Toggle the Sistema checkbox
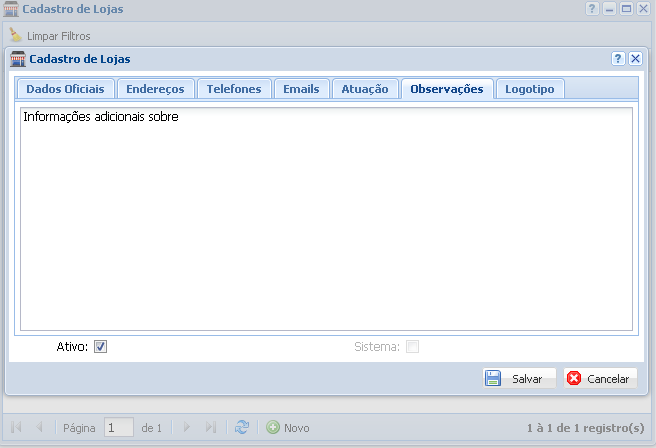The height and width of the screenshot is (448, 656). click(x=412, y=347)
